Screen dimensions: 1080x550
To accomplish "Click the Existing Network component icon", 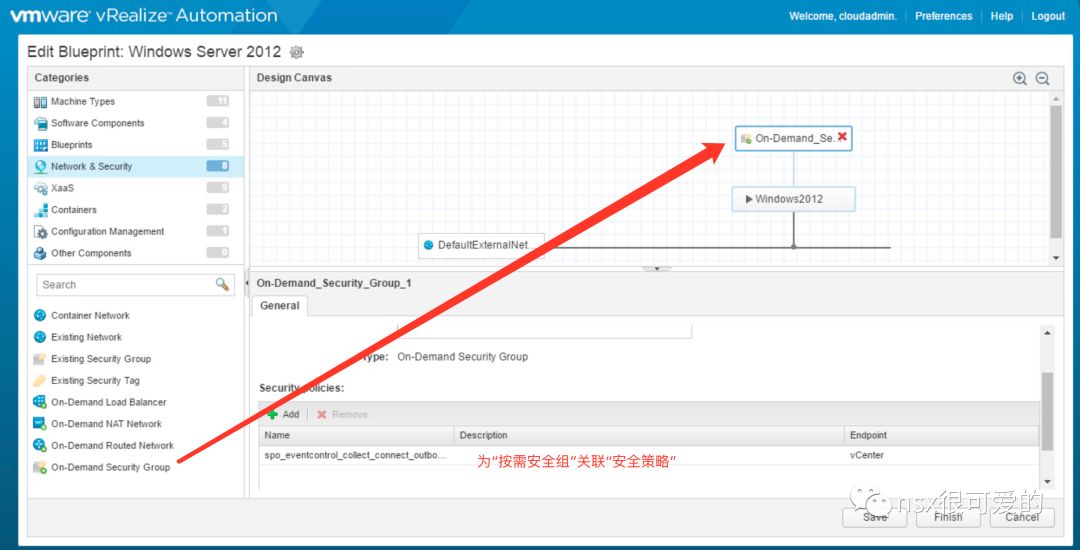I will (x=40, y=337).
